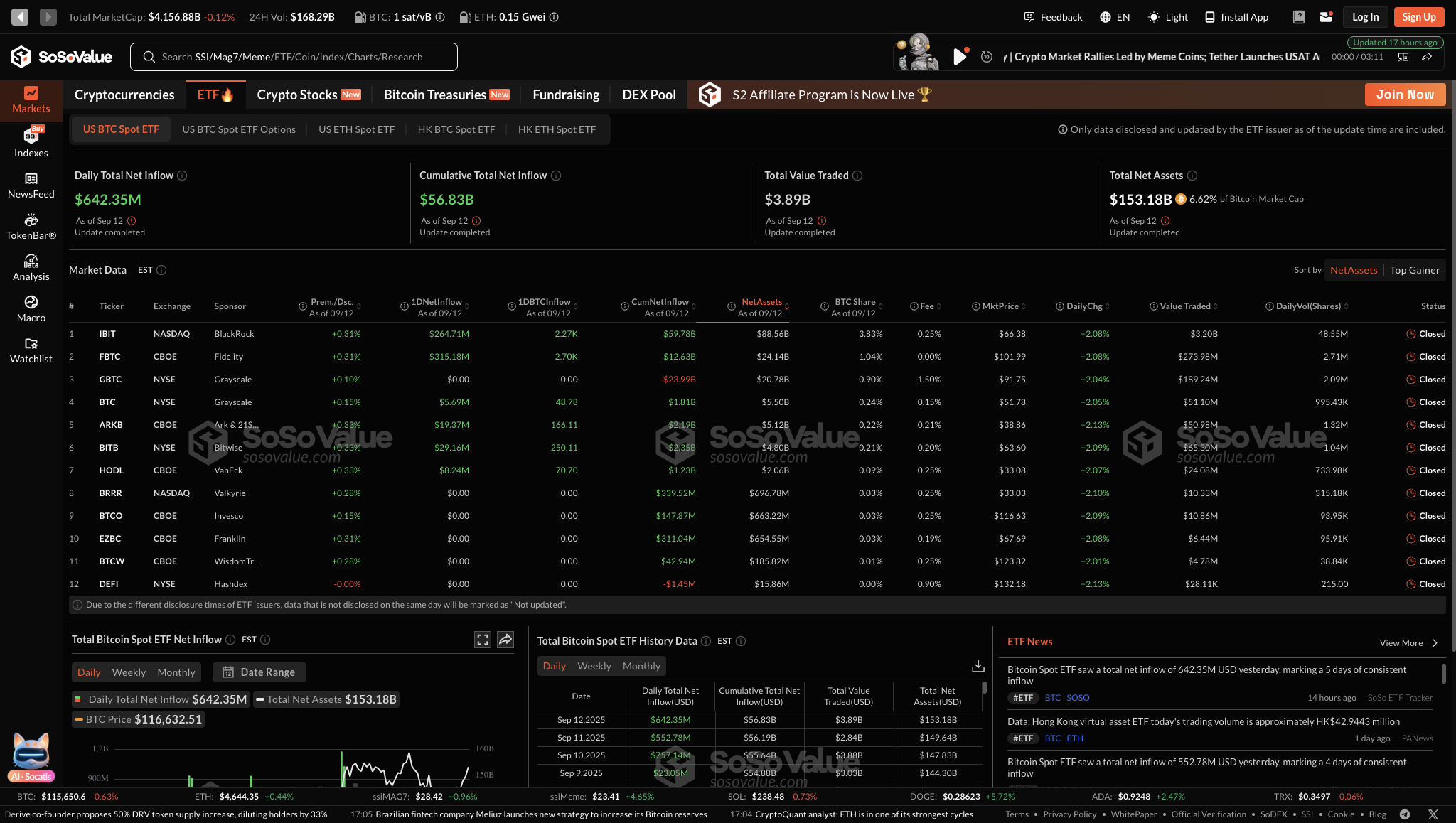Sort by the Value Traded column header

pyautogui.click(x=1184, y=306)
